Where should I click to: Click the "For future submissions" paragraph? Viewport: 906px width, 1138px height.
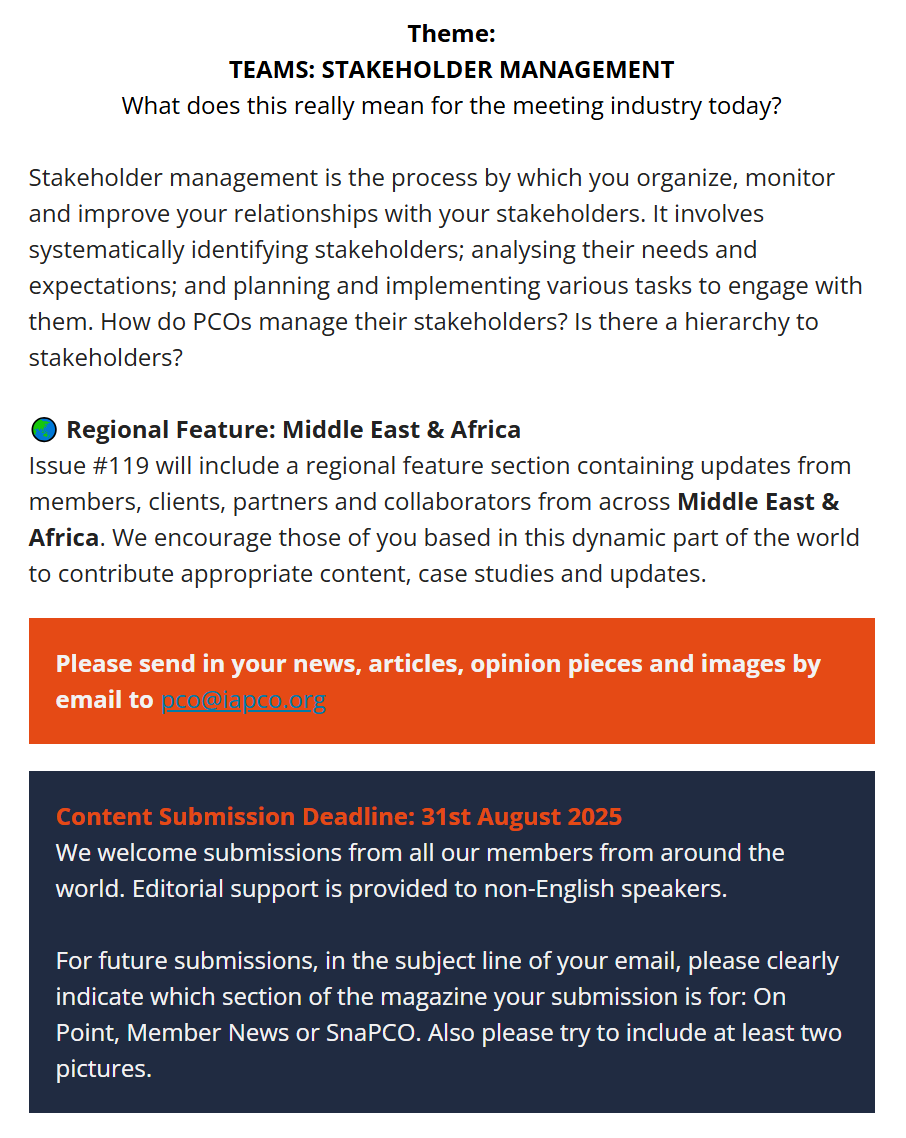pos(447,961)
